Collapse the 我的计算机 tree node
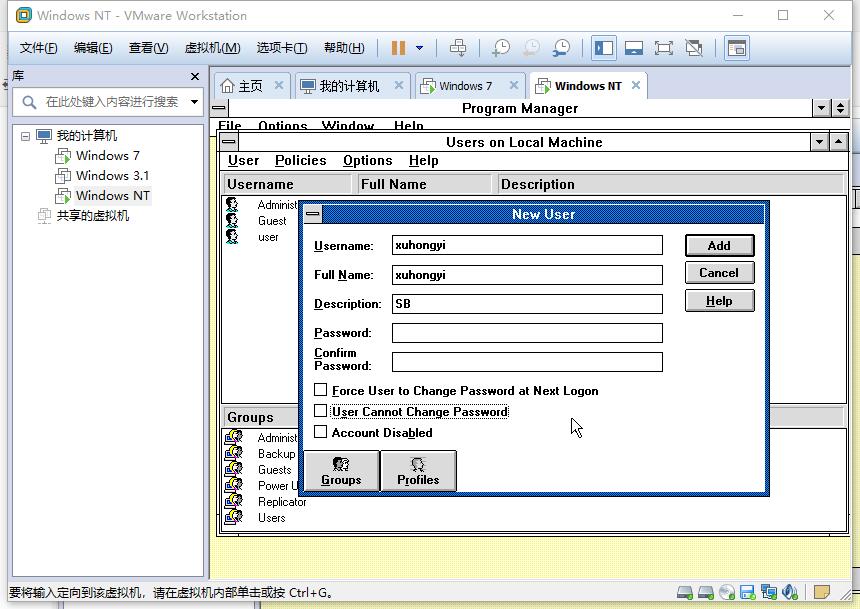Viewport: 860px width, 609px height. tap(25, 136)
